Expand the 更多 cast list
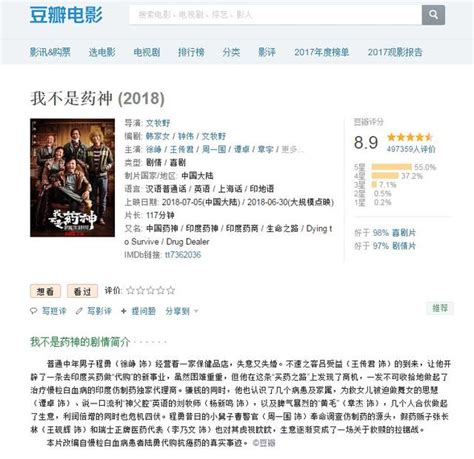Viewport: 474px width, 459px height. (x=292, y=149)
